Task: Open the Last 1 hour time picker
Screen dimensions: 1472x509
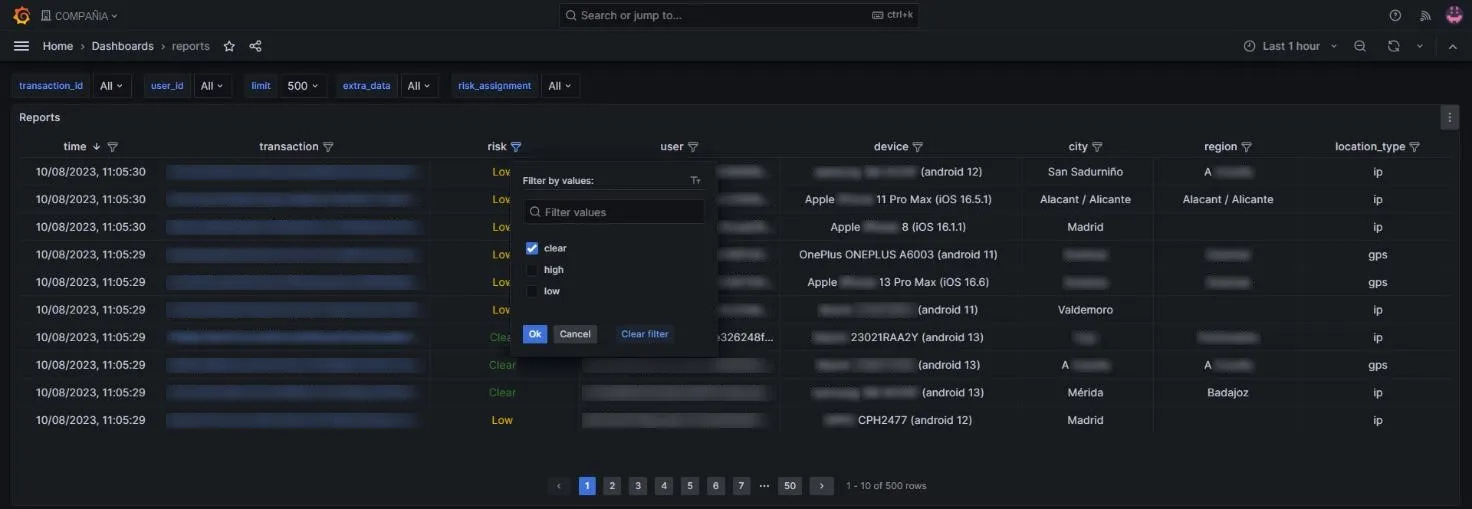Action: pyautogui.click(x=1290, y=46)
